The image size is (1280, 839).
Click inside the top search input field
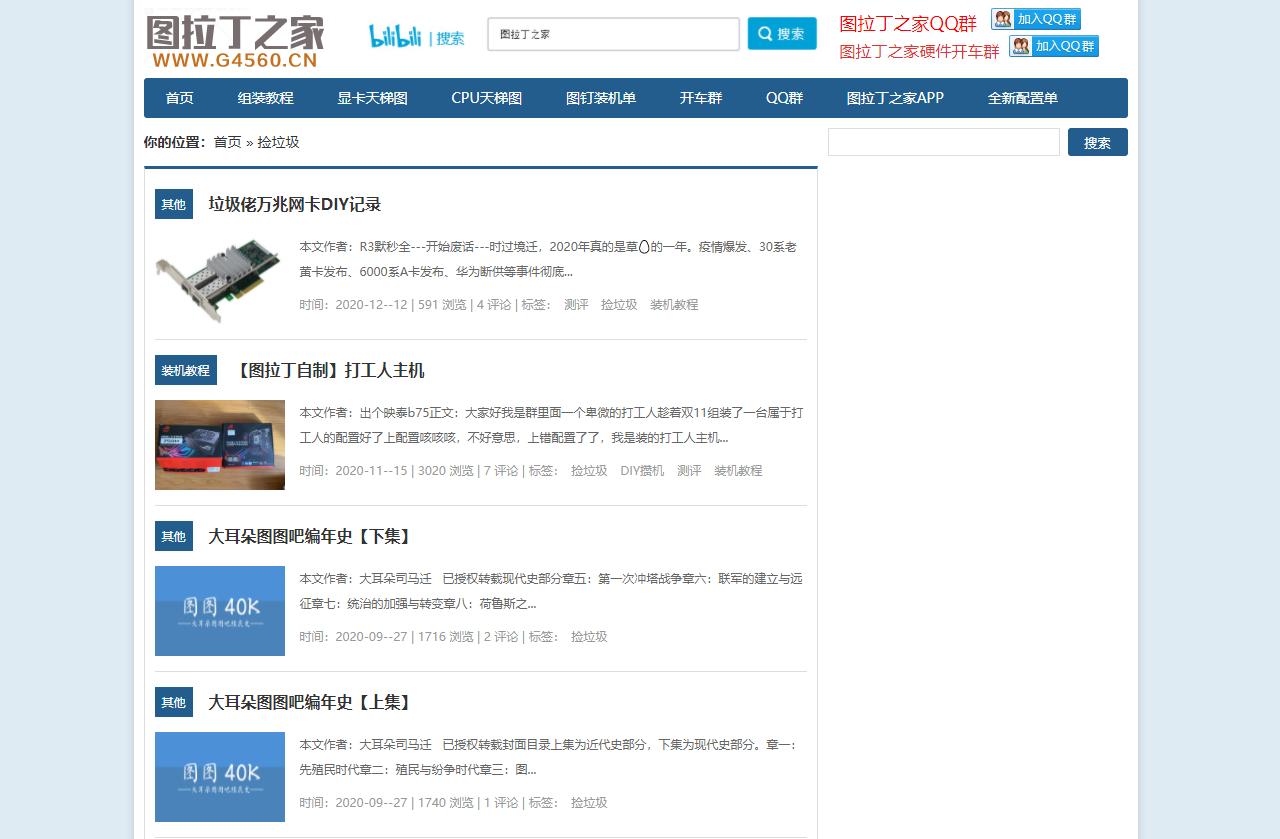pos(613,33)
